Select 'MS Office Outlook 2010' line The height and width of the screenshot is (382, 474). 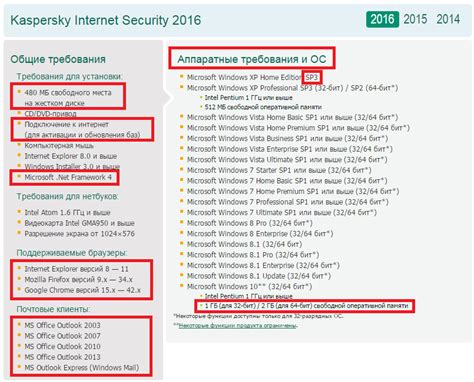[x=62, y=347]
